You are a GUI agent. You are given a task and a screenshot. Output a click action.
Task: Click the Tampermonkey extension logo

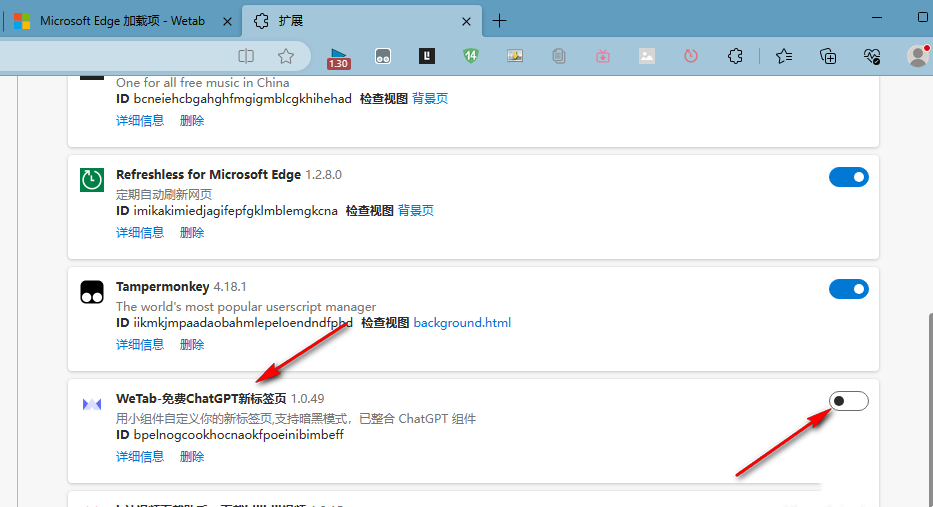92,292
